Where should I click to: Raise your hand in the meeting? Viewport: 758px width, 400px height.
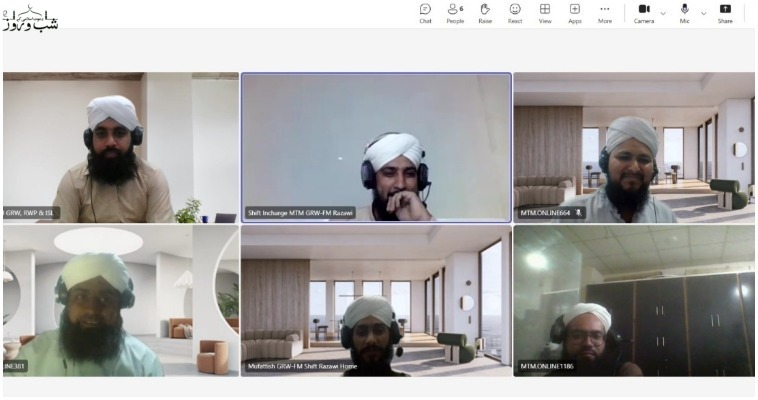485,12
